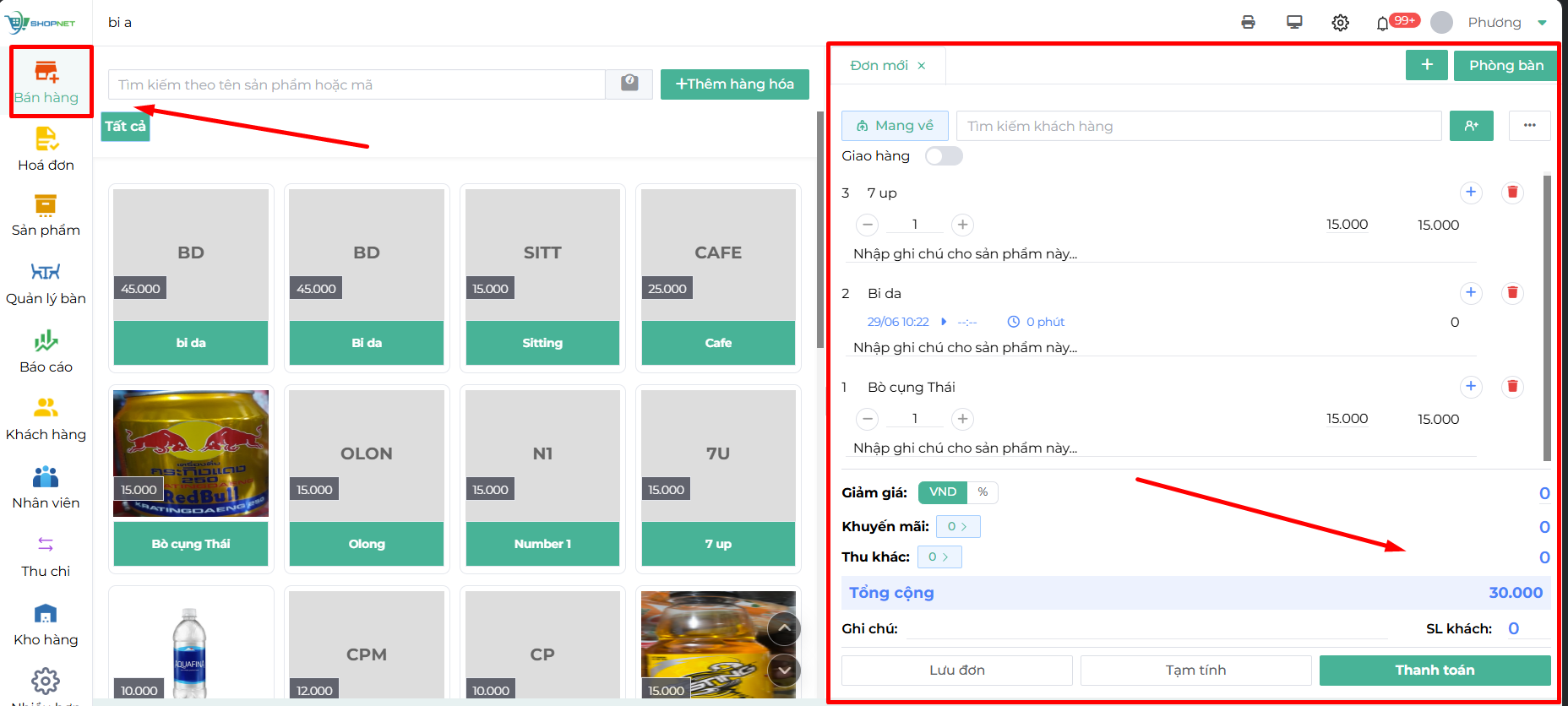Switch discount type to percent
This screenshot has height=706, width=1568.
pos(983,492)
